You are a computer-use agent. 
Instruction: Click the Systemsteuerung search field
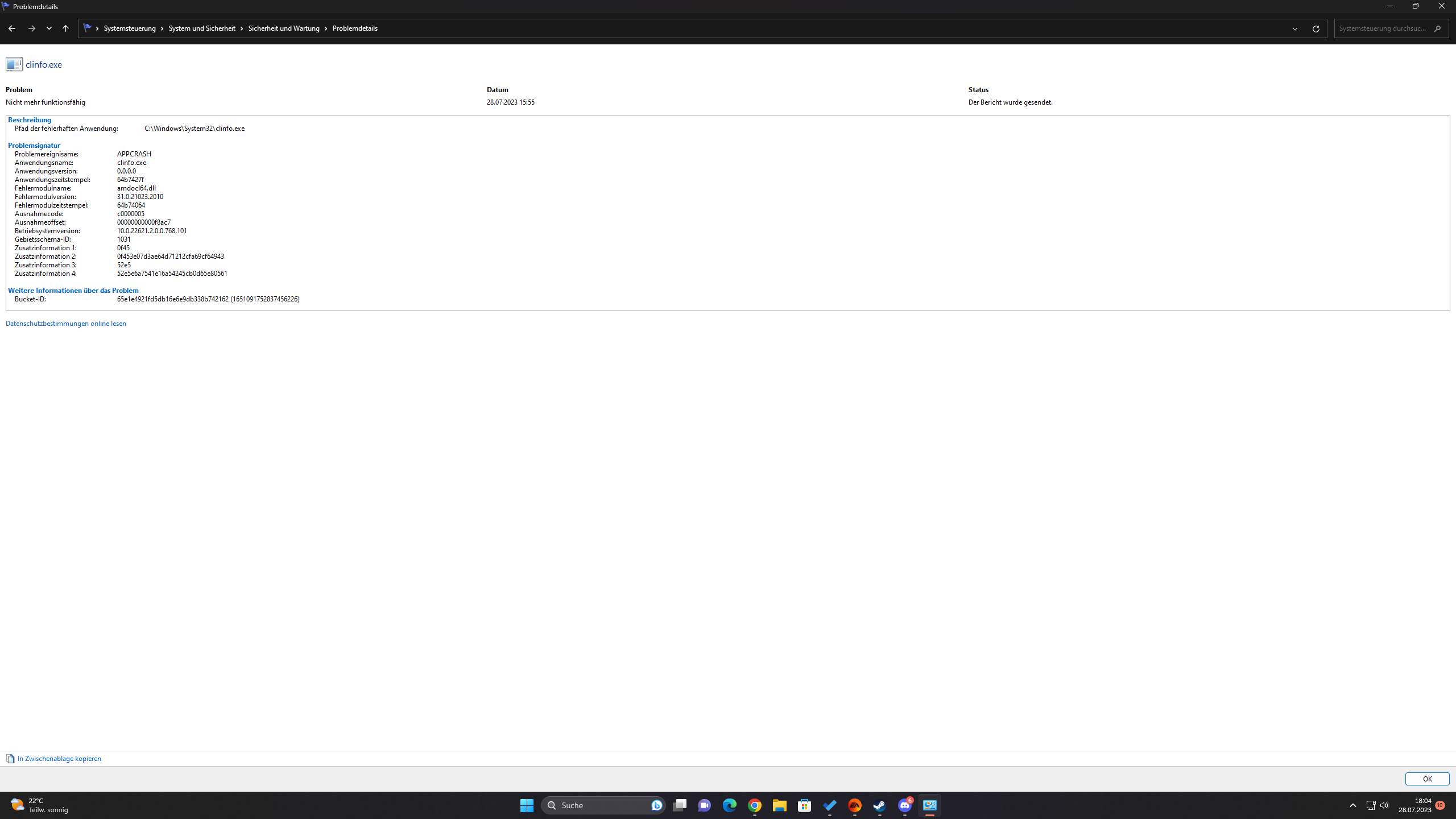point(1382,28)
